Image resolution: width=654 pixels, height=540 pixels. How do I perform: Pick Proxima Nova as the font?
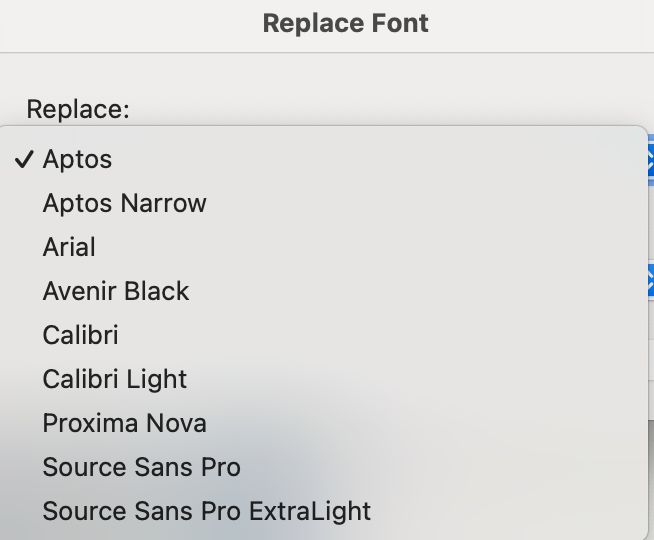pos(124,423)
